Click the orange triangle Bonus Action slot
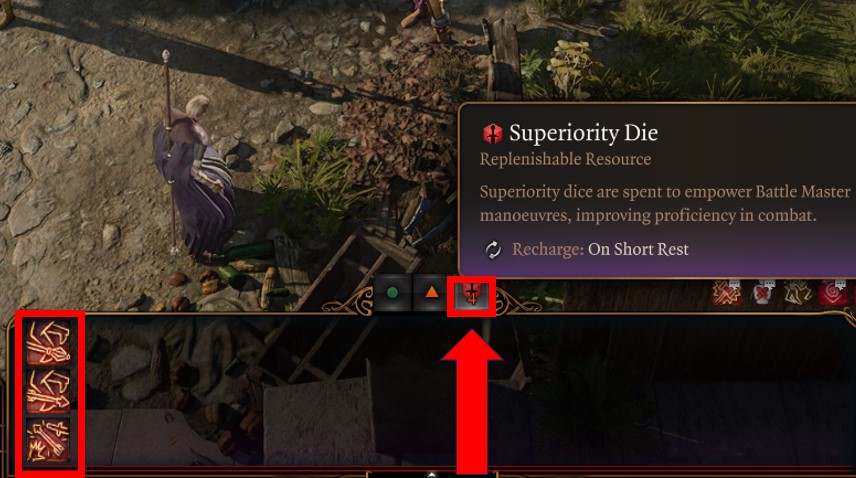The image size is (856, 478). click(431, 293)
